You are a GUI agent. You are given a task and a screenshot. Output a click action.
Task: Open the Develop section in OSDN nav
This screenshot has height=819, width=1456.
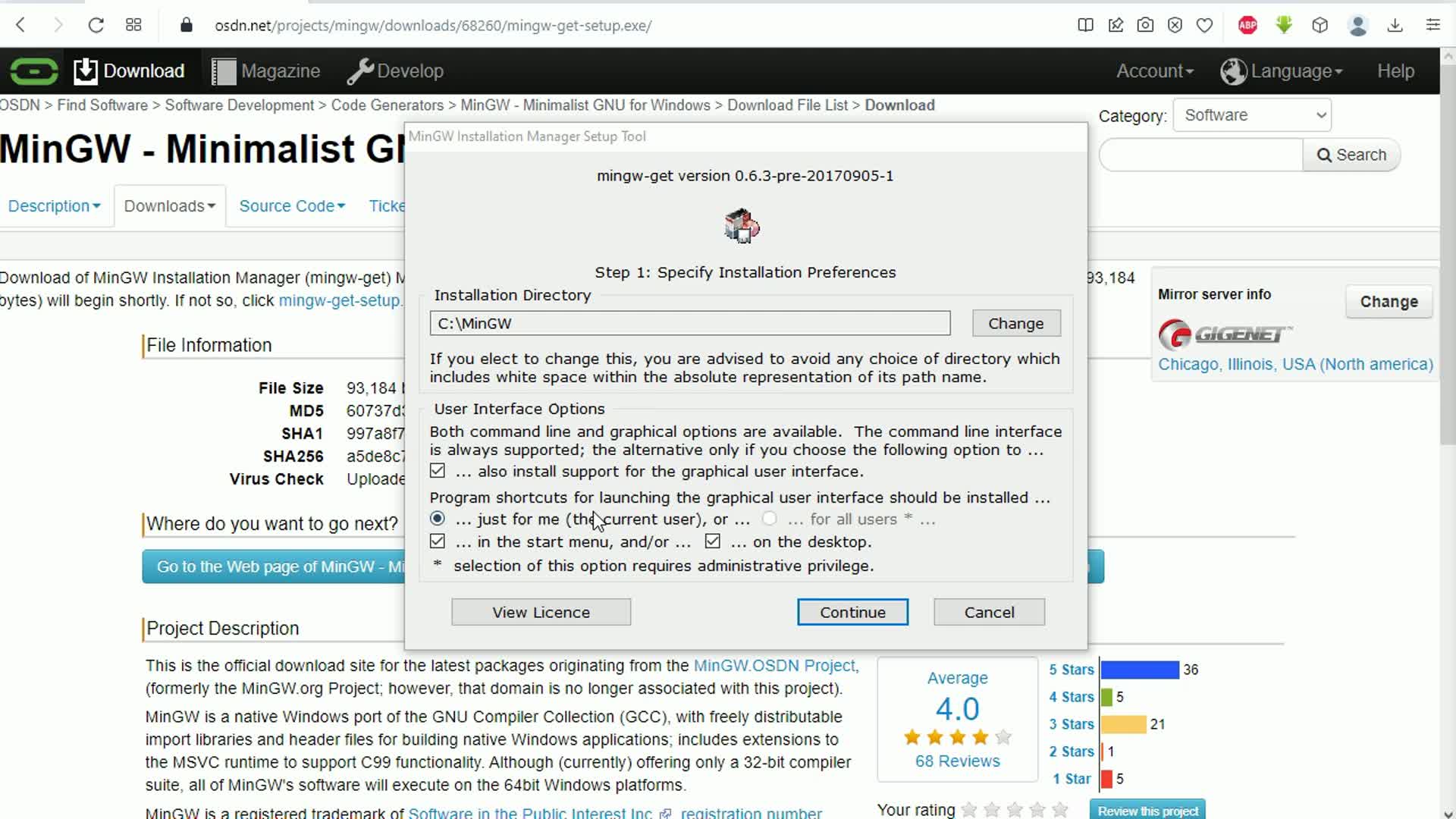(x=410, y=71)
